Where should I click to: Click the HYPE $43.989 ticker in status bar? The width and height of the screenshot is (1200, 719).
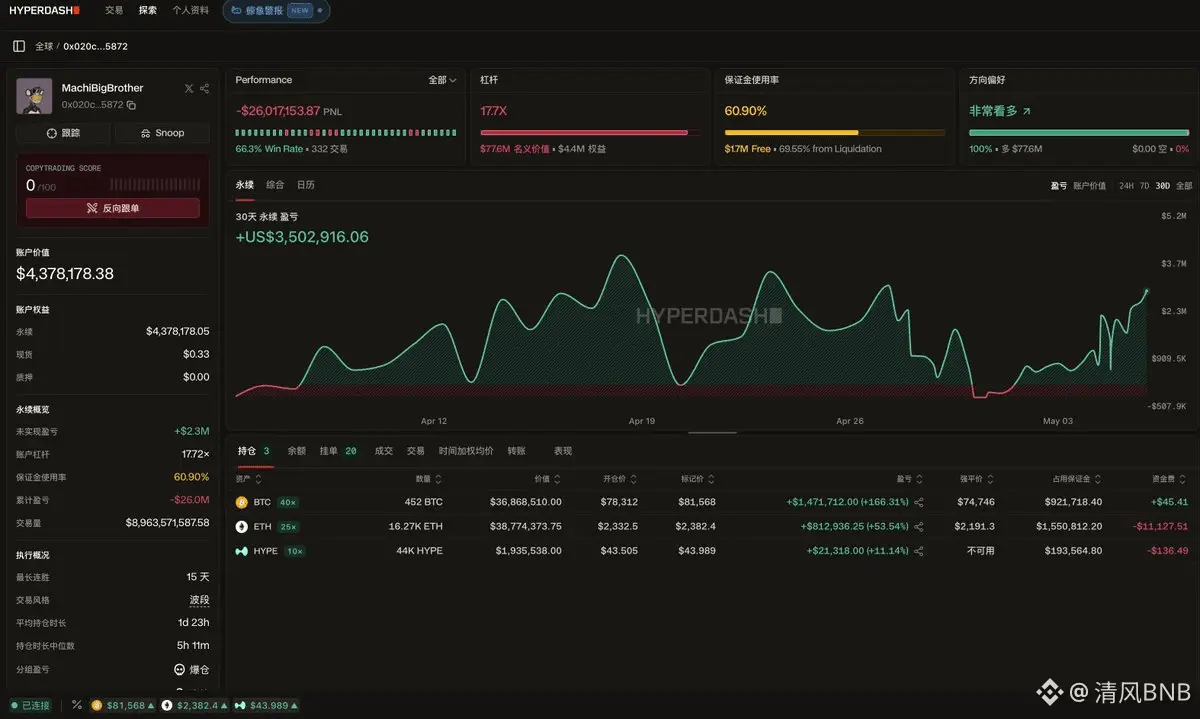[265, 705]
